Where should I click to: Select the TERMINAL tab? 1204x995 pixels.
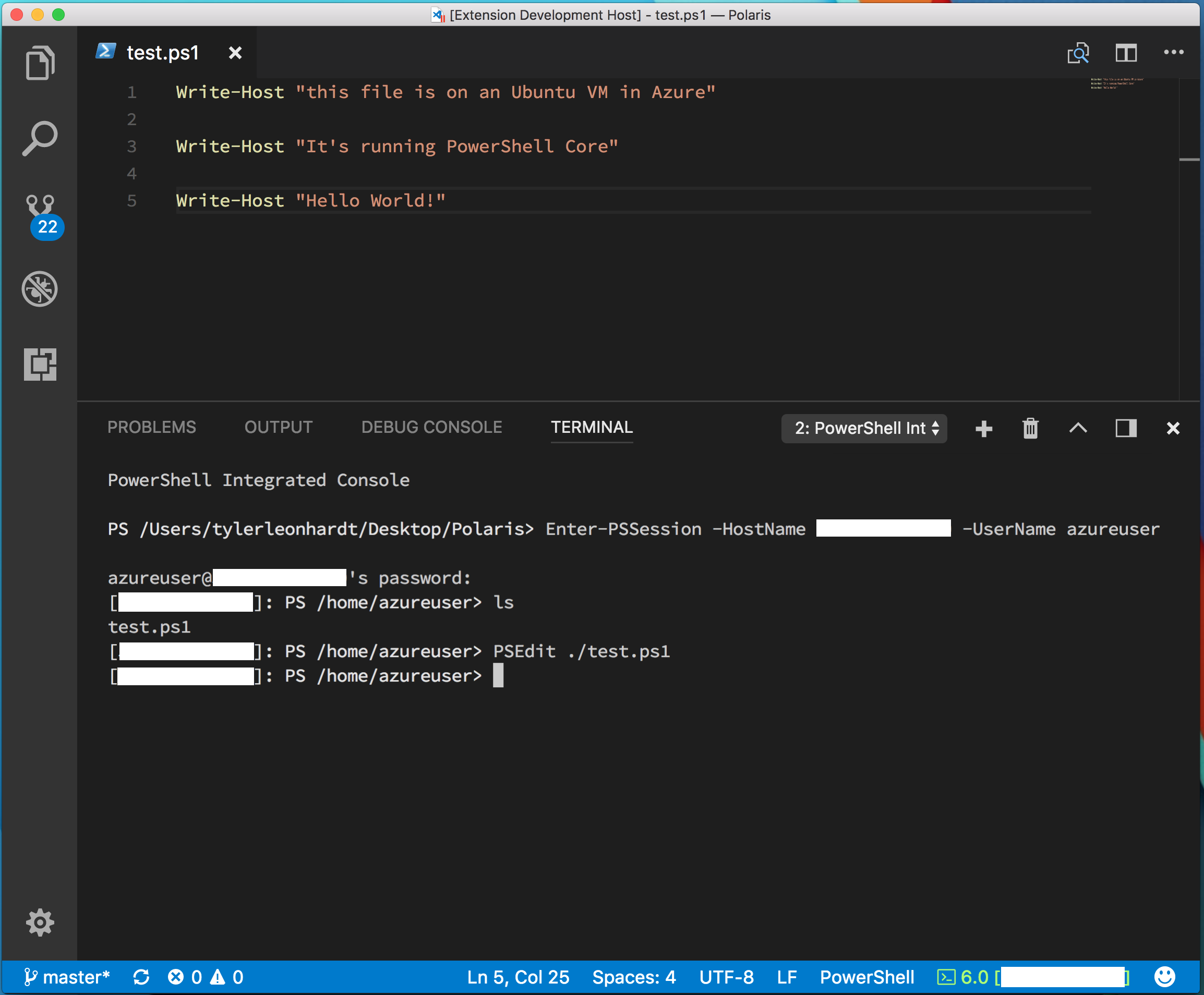click(x=591, y=427)
